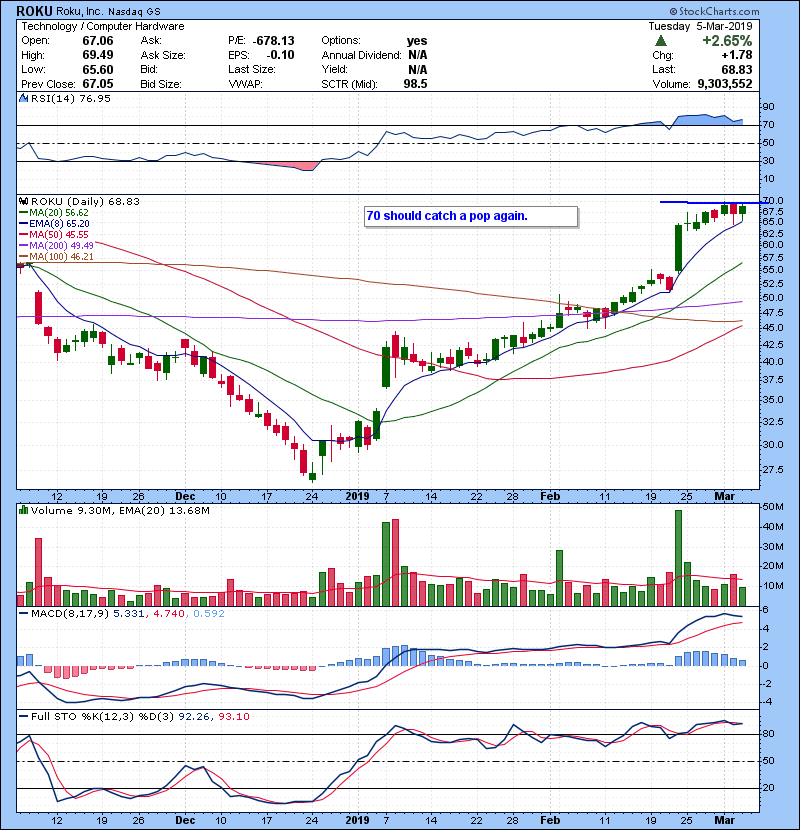
Task: Click the MACD(8,17,9) legend marker
Action: tap(22, 614)
